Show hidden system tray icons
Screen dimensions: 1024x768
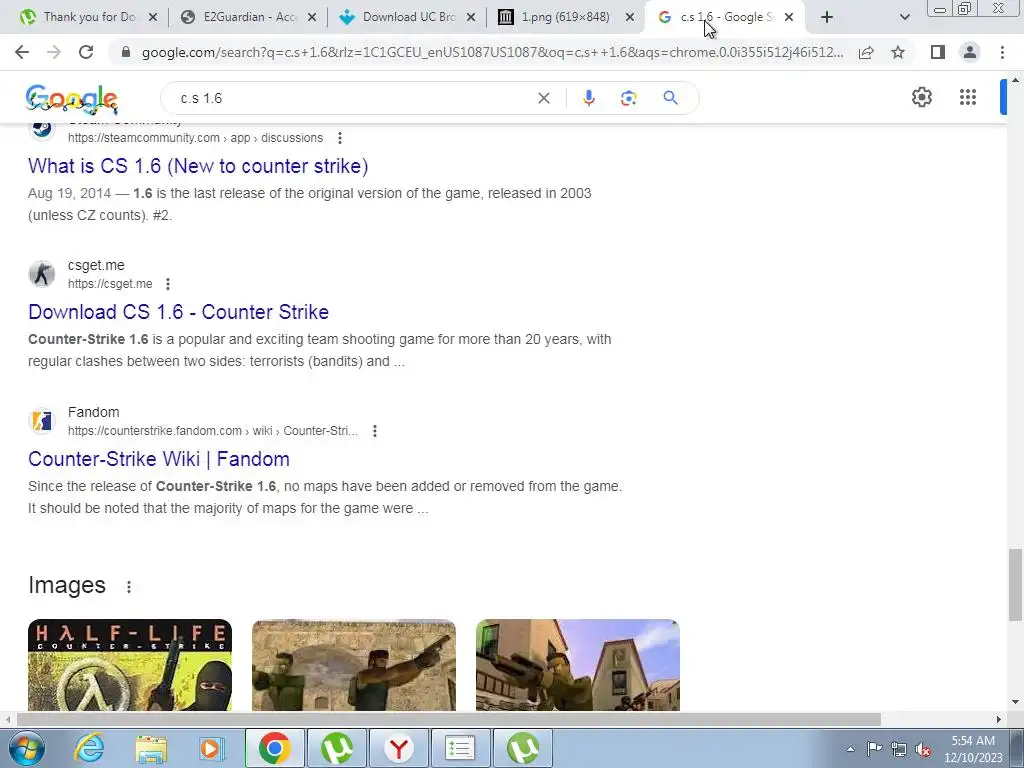coord(850,749)
